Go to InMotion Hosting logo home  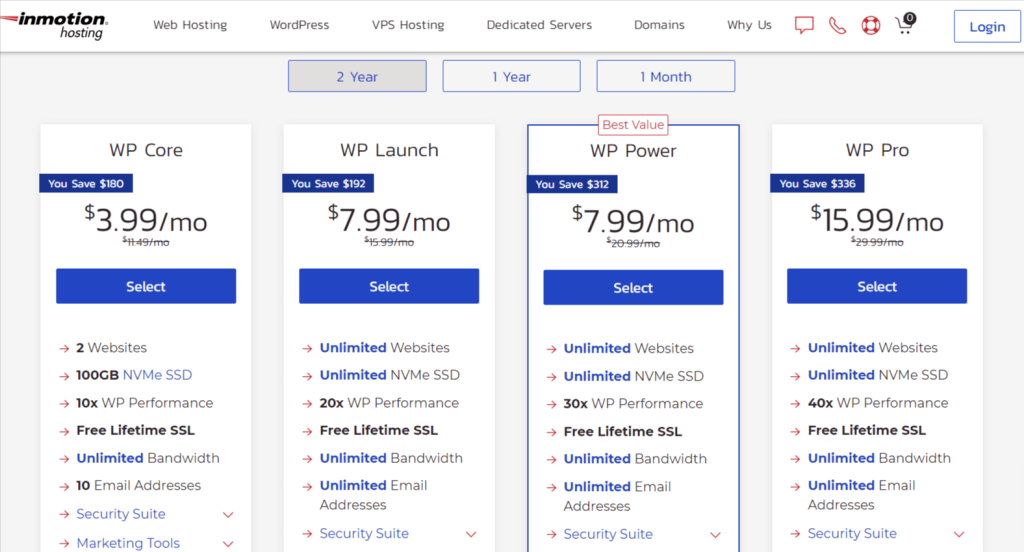click(x=55, y=25)
